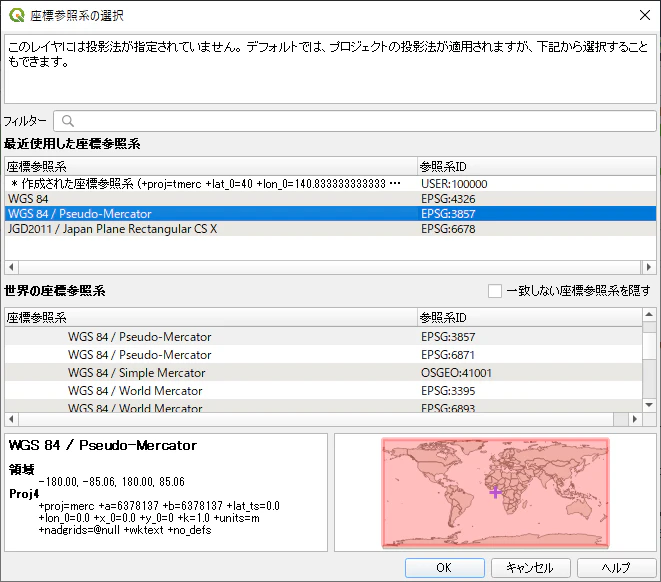Sort world list by 参照系ID column header
661x582 pixels.
(x=530, y=317)
